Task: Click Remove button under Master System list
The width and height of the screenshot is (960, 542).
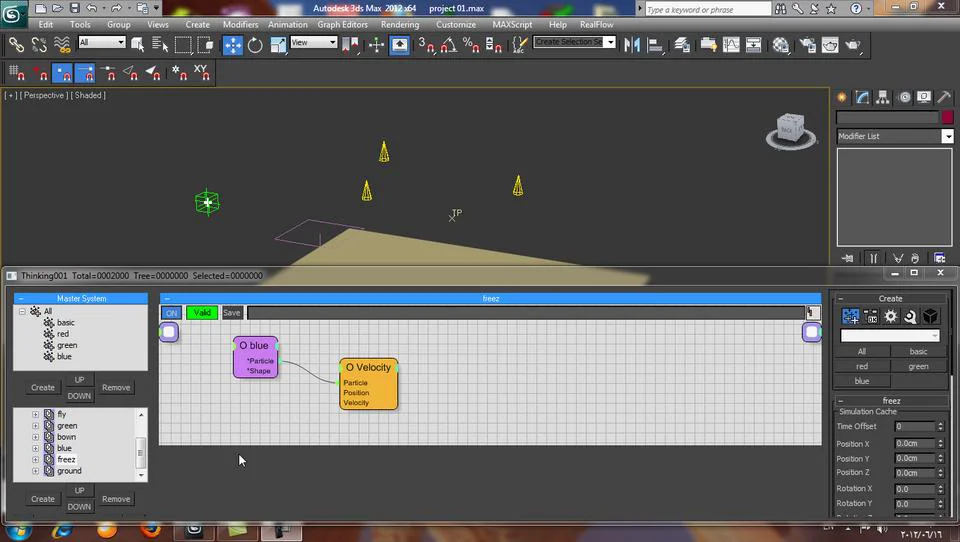Action: [116, 387]
